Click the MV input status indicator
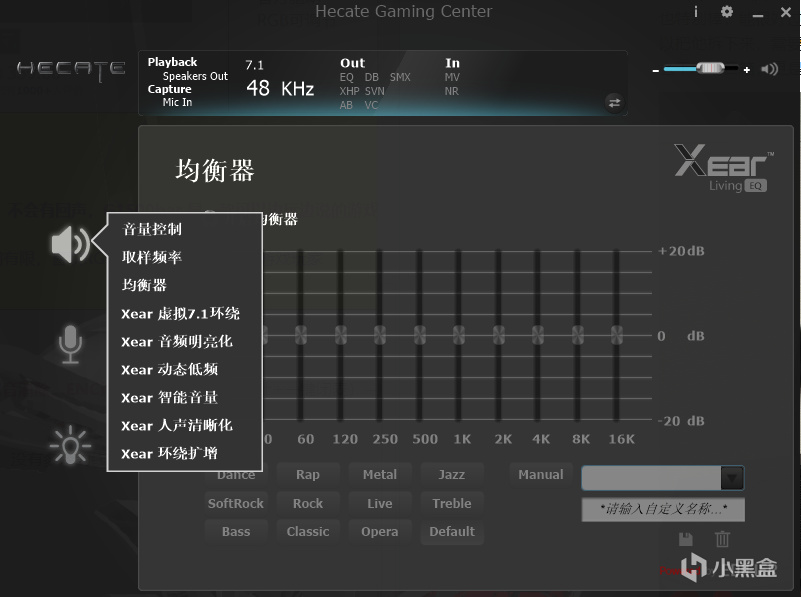 pyautogui.click(x=452, y=78)
